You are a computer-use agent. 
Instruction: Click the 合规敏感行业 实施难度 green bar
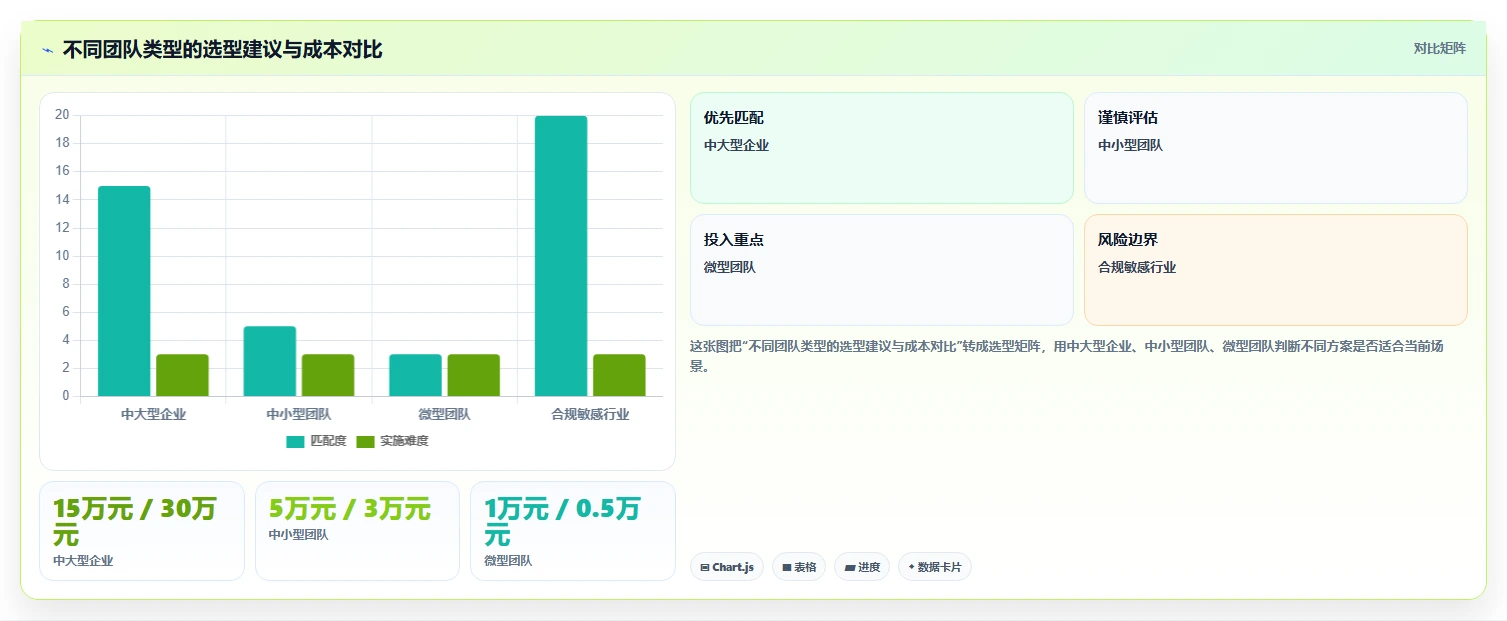619,375
